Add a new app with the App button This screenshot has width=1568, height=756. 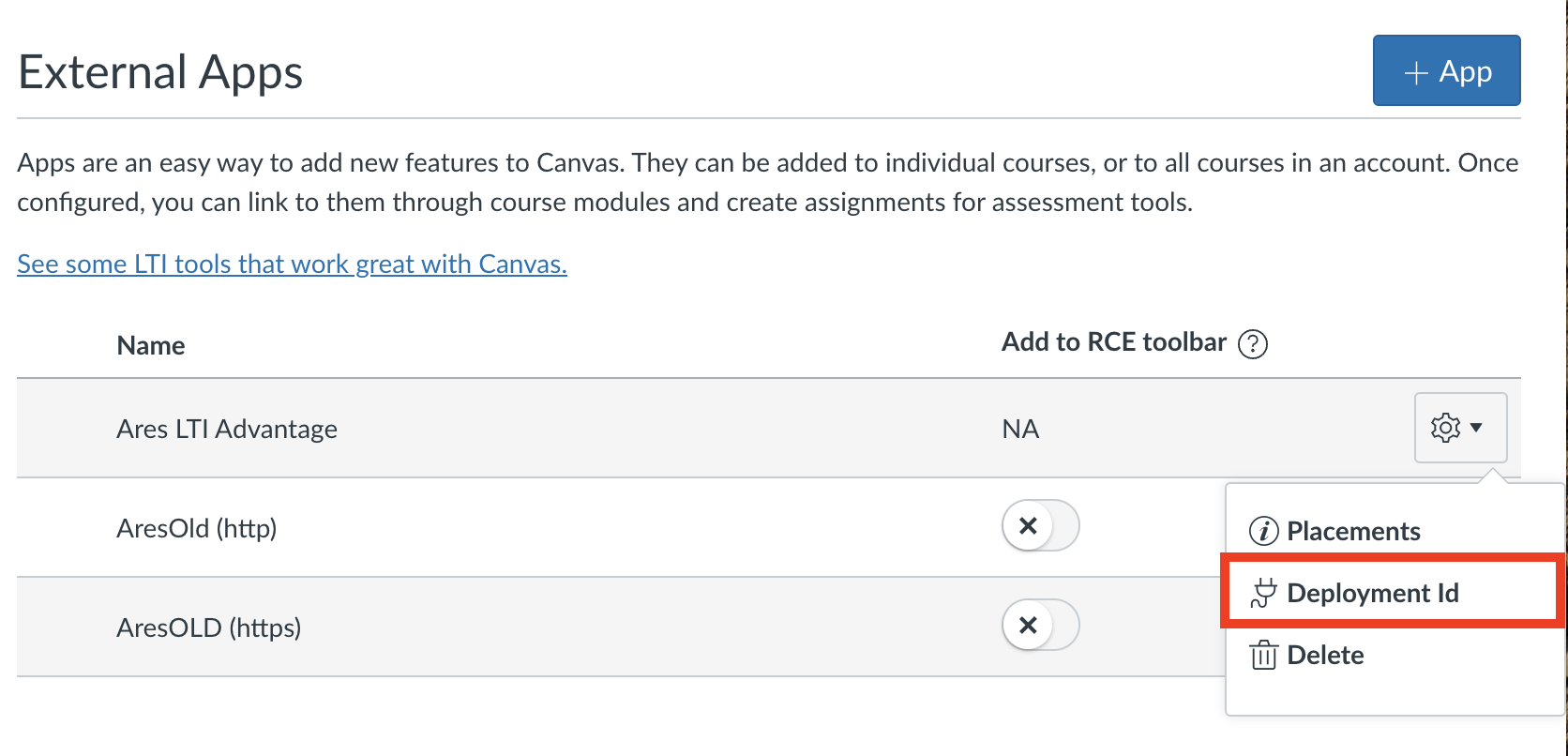click(1446, 71)
